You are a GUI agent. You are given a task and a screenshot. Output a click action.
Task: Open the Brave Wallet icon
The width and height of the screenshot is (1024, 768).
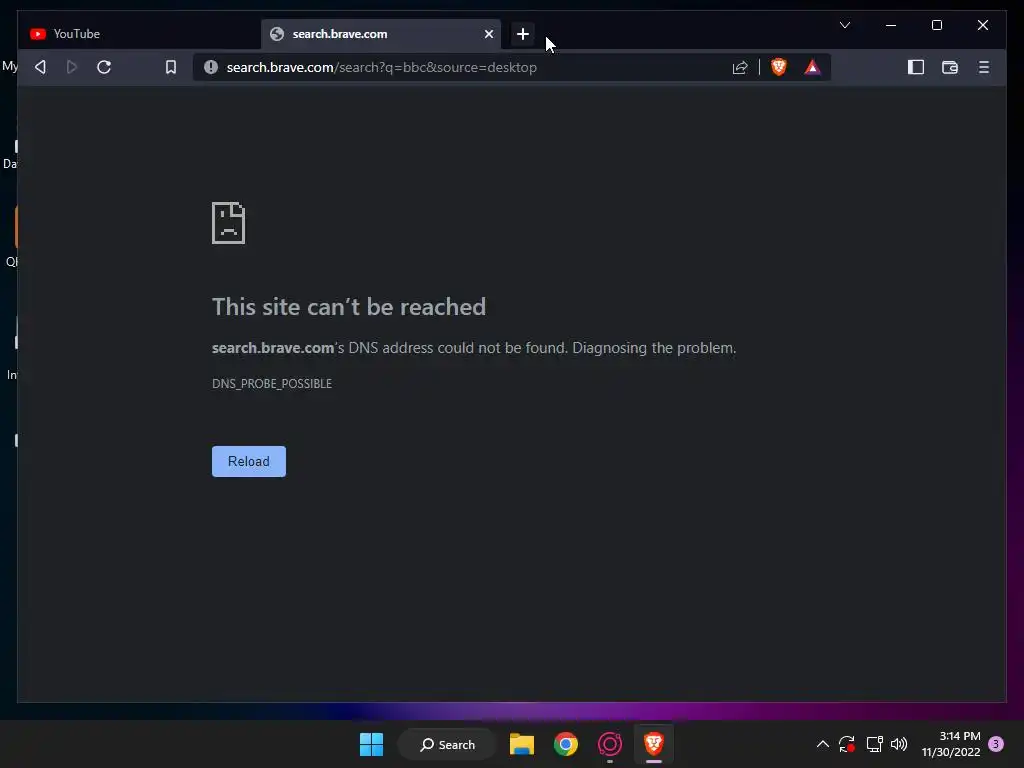(x=950, y=67)
